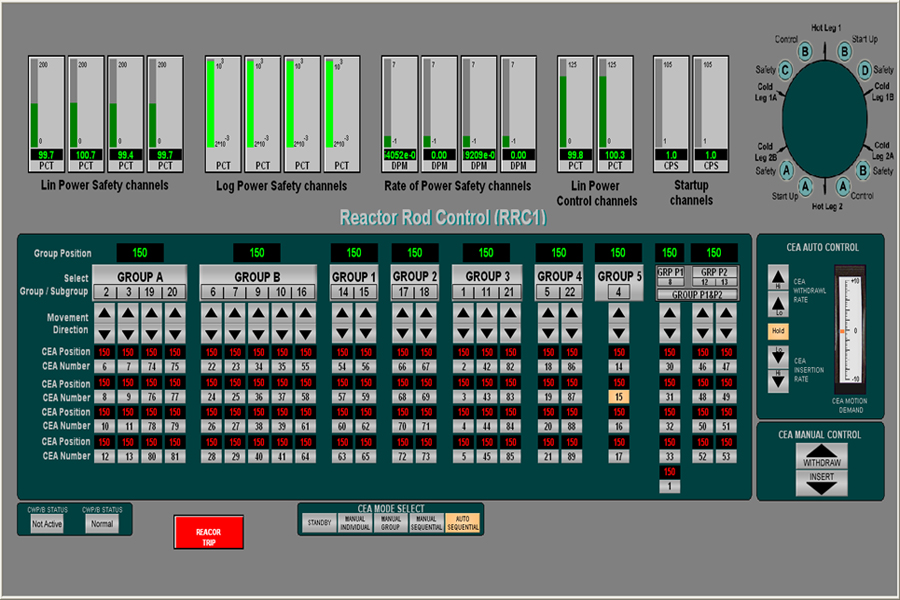Click the up arrow for subgroup 11 in Group 3
Image resolution: width=900 pixels, height=600 pixels.
coord(487,313)
